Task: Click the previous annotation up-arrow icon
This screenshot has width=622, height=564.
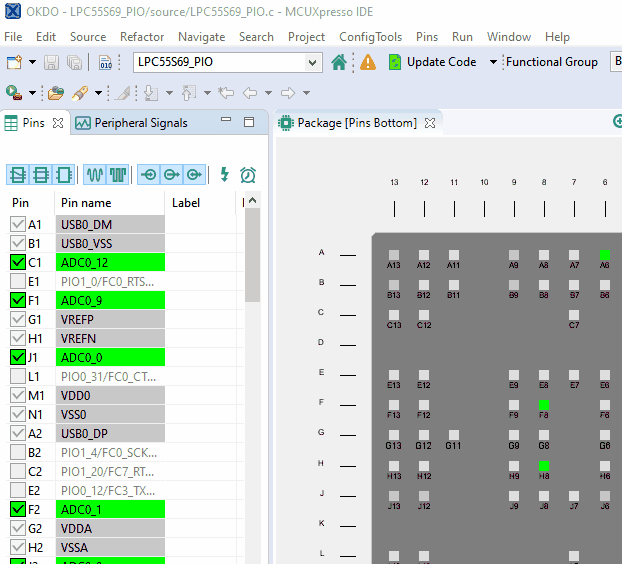Action: (x=189, y=93)
